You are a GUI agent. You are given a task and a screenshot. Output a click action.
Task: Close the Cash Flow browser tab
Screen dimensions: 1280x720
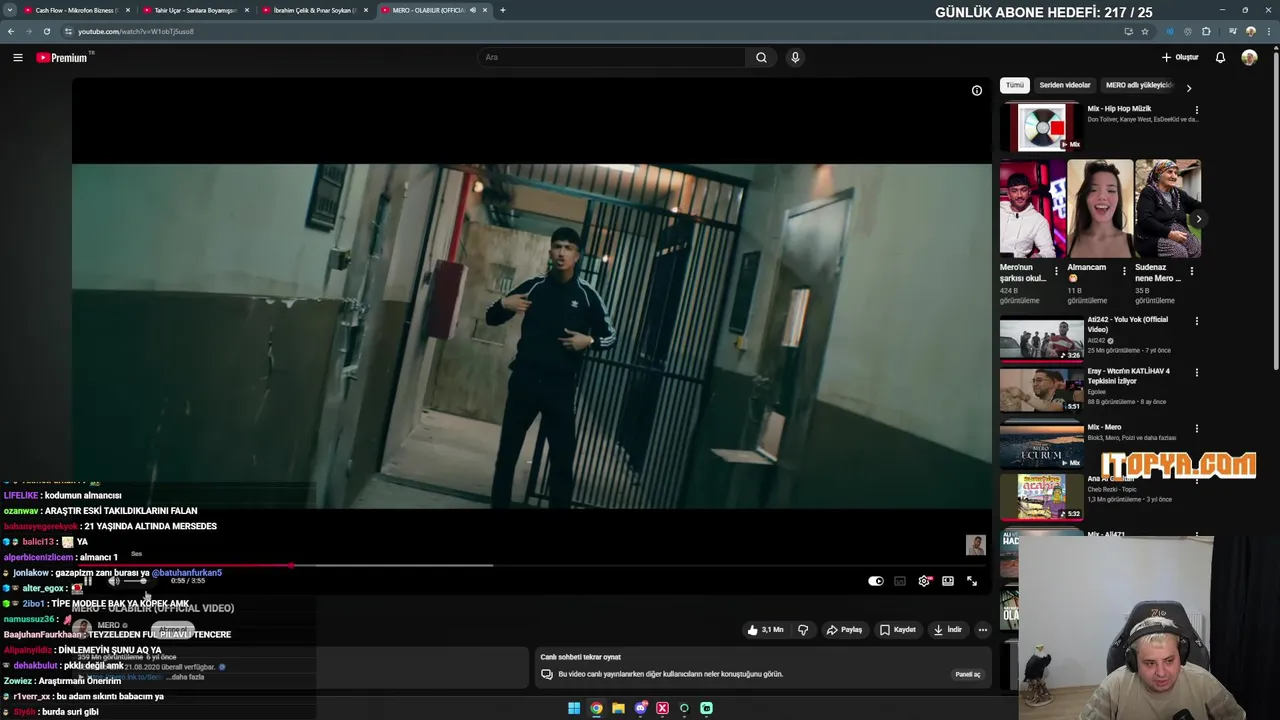click(127, 10)
